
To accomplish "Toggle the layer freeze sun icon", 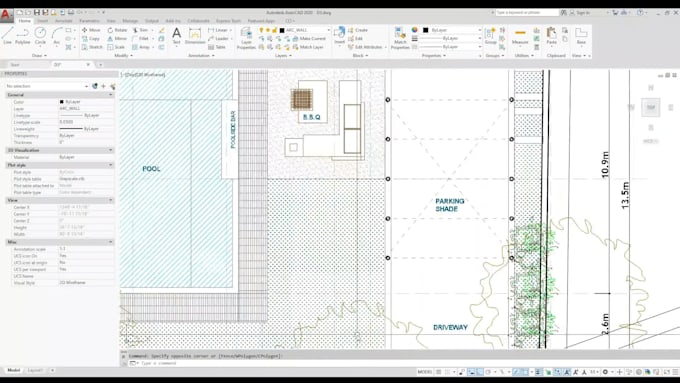I will (268, 30).
